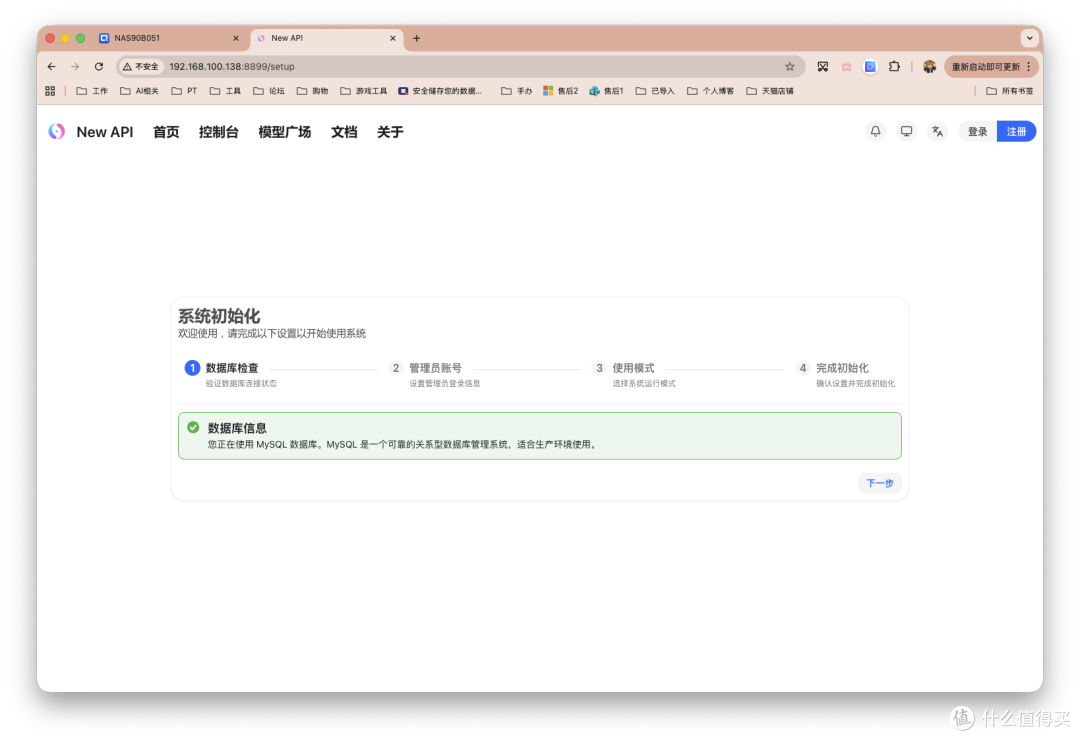Image resolution: width=1080 pixels, height=741 pixels.
Task: Click the 系统初始化 title
Action: (219, 316)
